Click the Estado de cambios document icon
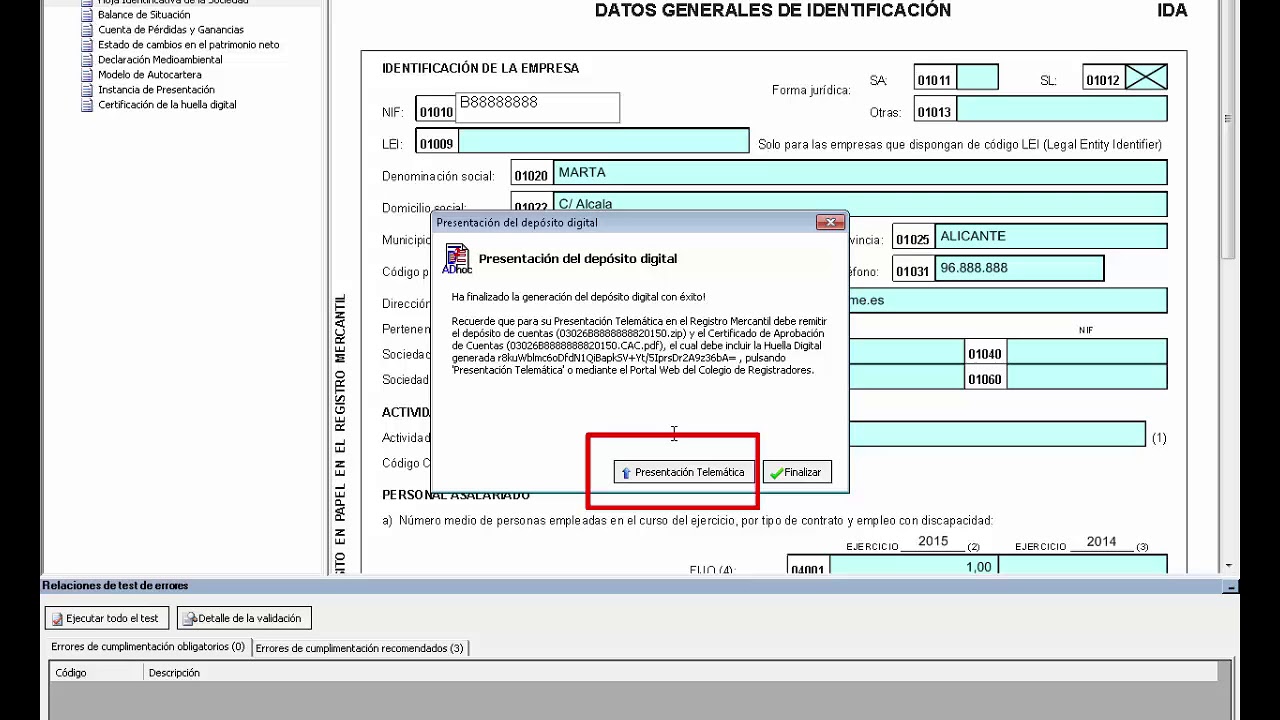This screenshot has height=720, width=1280. (x=88, y=45)
